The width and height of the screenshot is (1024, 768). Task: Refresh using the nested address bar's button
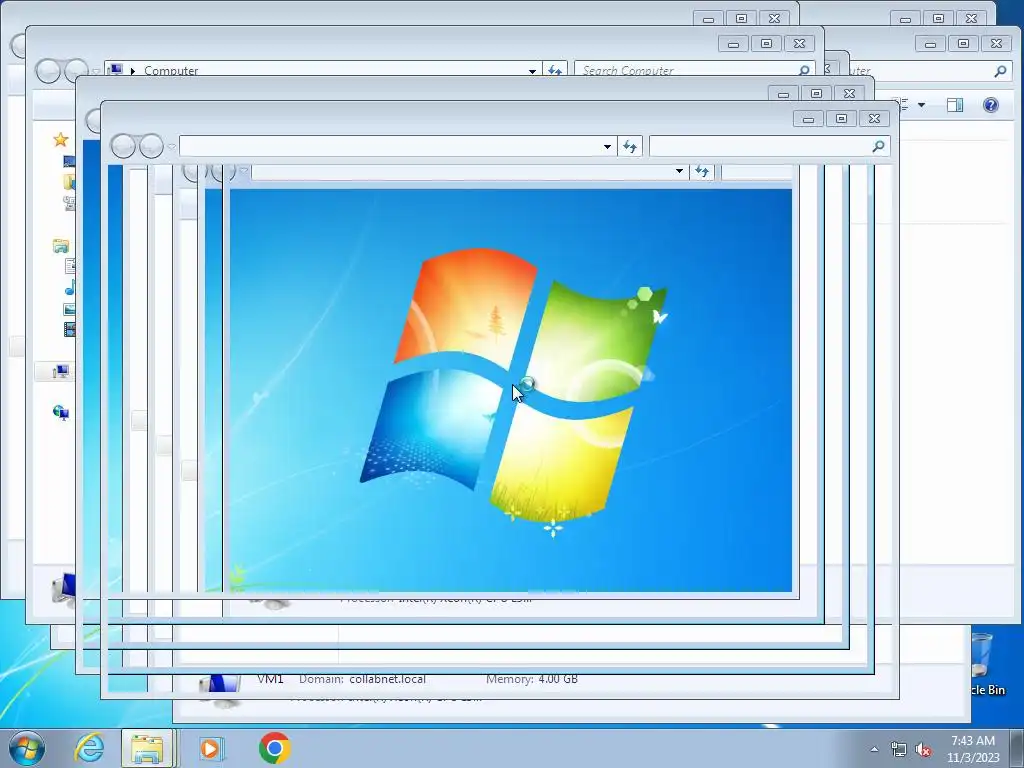coord(702,171)
